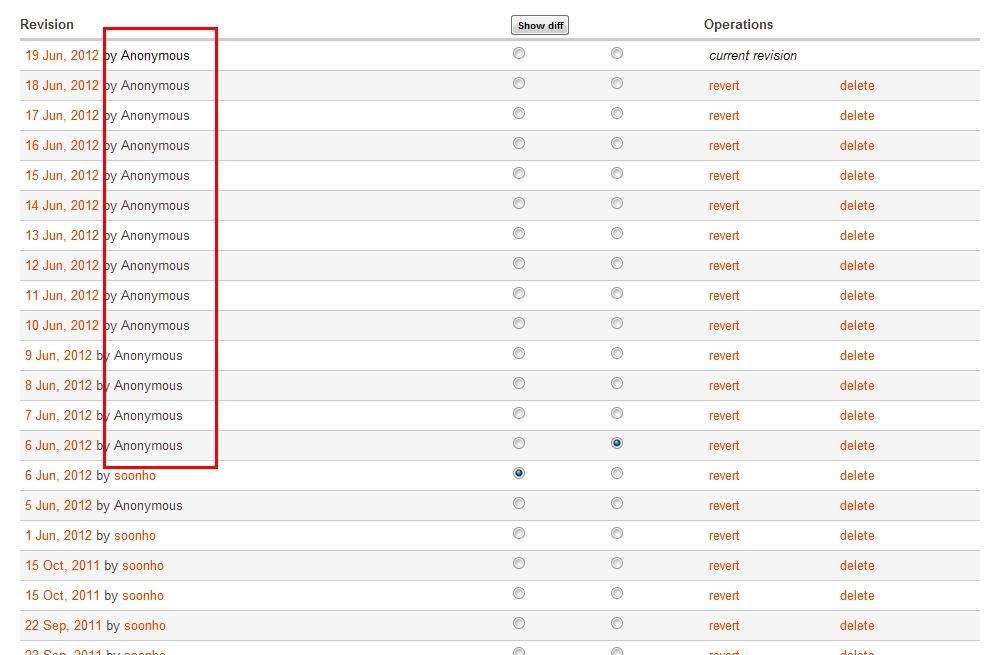Screen dimensions: 1004x655
Task: Select right radio button for 14 Jun, 2012
Action: click(616, 204)
